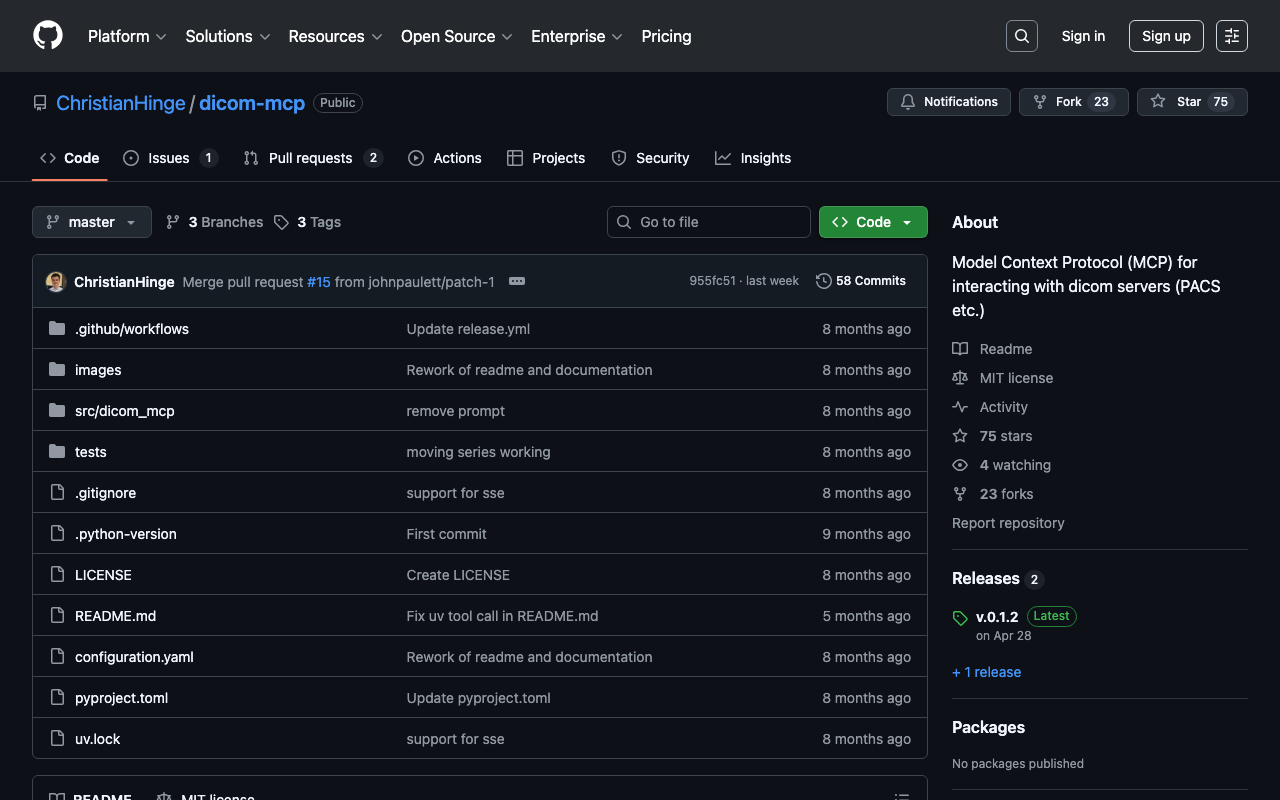Screen dimensions: 1280x800
Task: Click the GitHub logo icon
Action: pyautogui.click(x=48, y=36)
